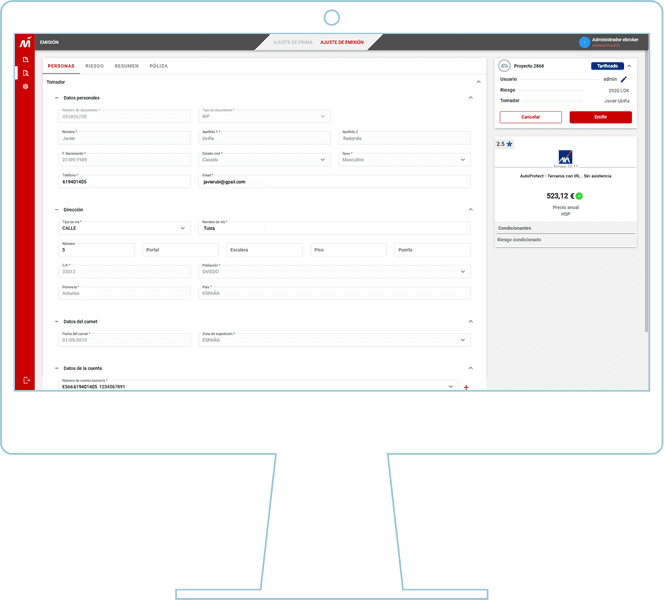664x600 pixels.
Task: Click the Número de documento field
Action: (x=124, y=116)
